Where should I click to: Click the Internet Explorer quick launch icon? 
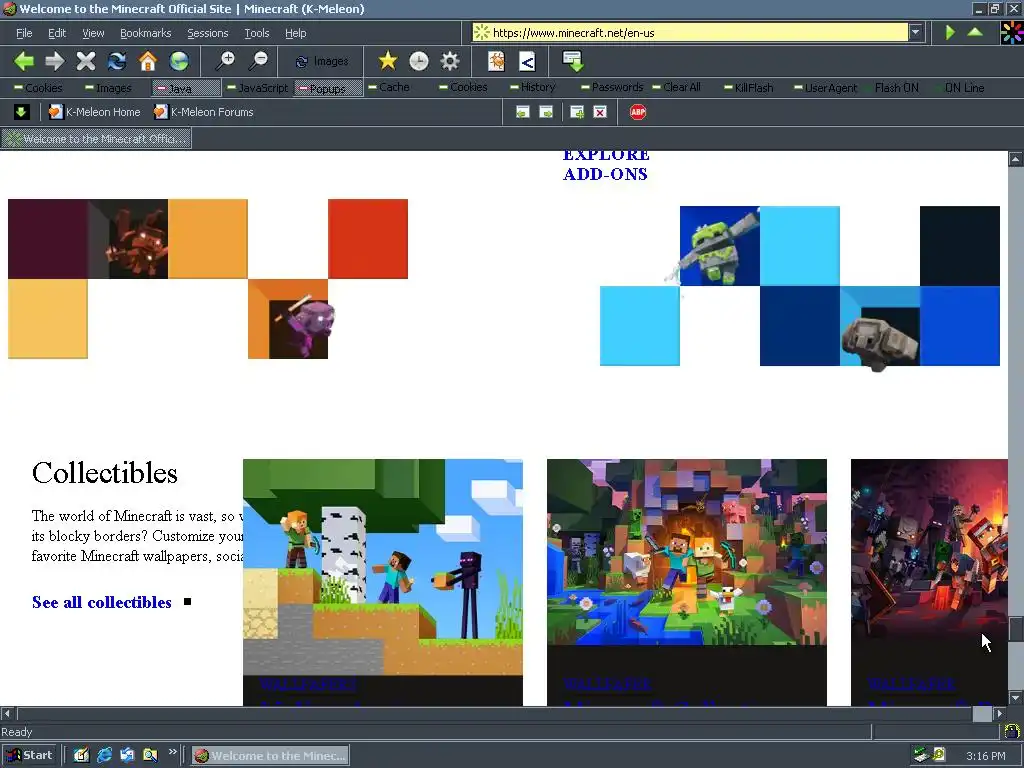pyautogui.click(x=104, y=756)
